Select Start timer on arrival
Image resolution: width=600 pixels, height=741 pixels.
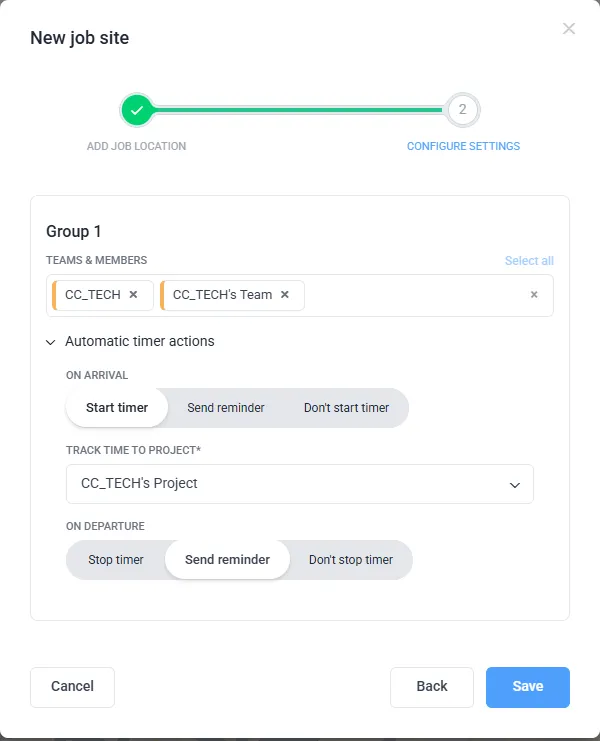117,408
